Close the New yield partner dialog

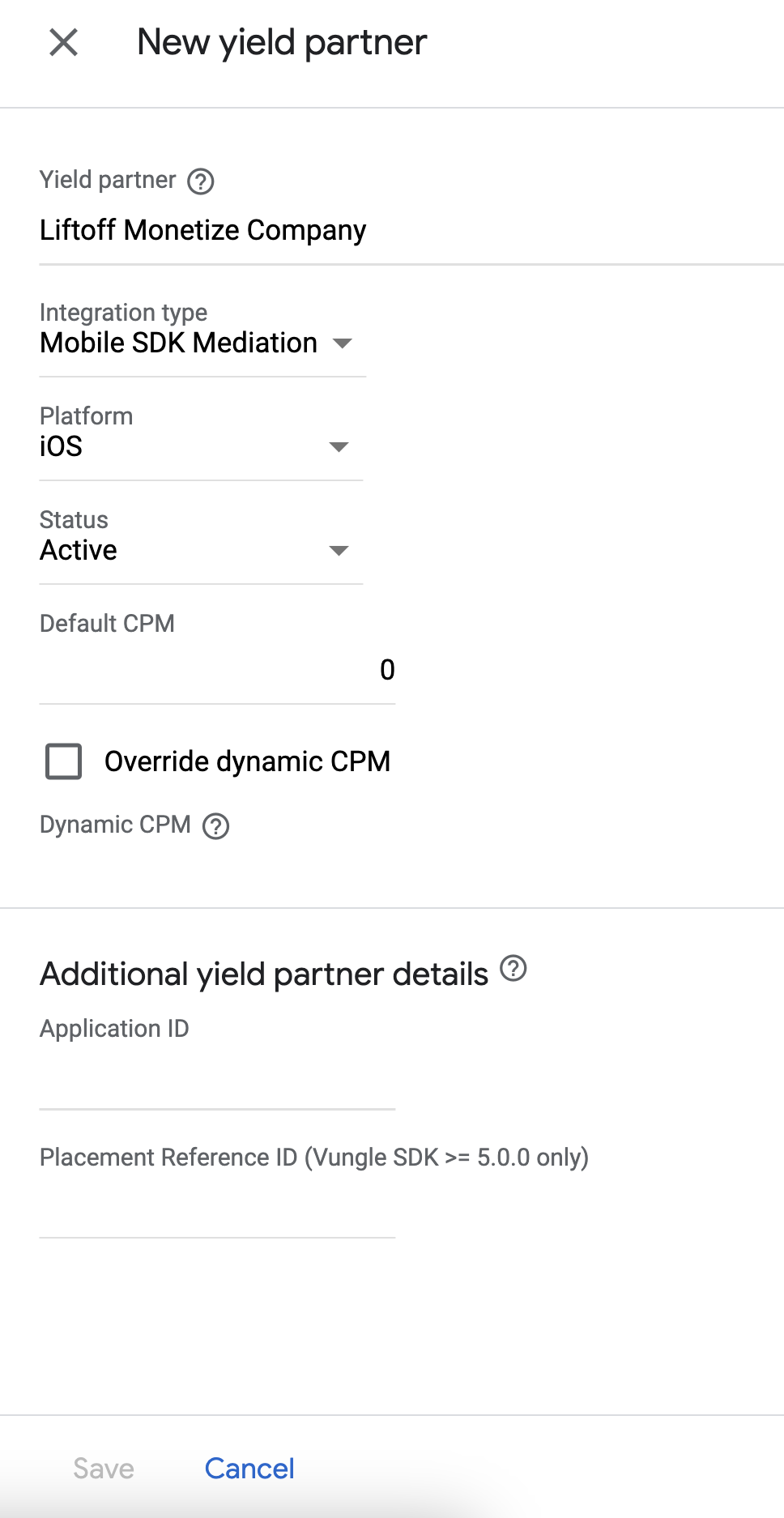point(63,42)
